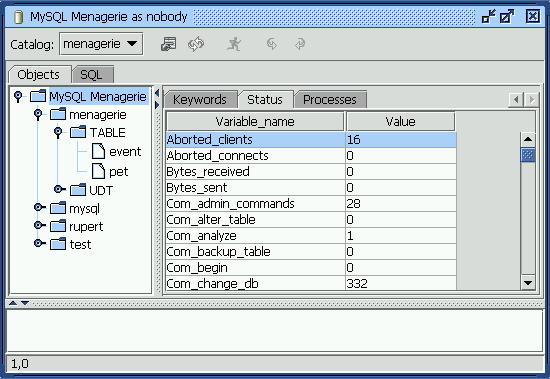Screen dimensions: 550x379
Task: Click the status table scroll up arrow
Action: click(528, 140)
